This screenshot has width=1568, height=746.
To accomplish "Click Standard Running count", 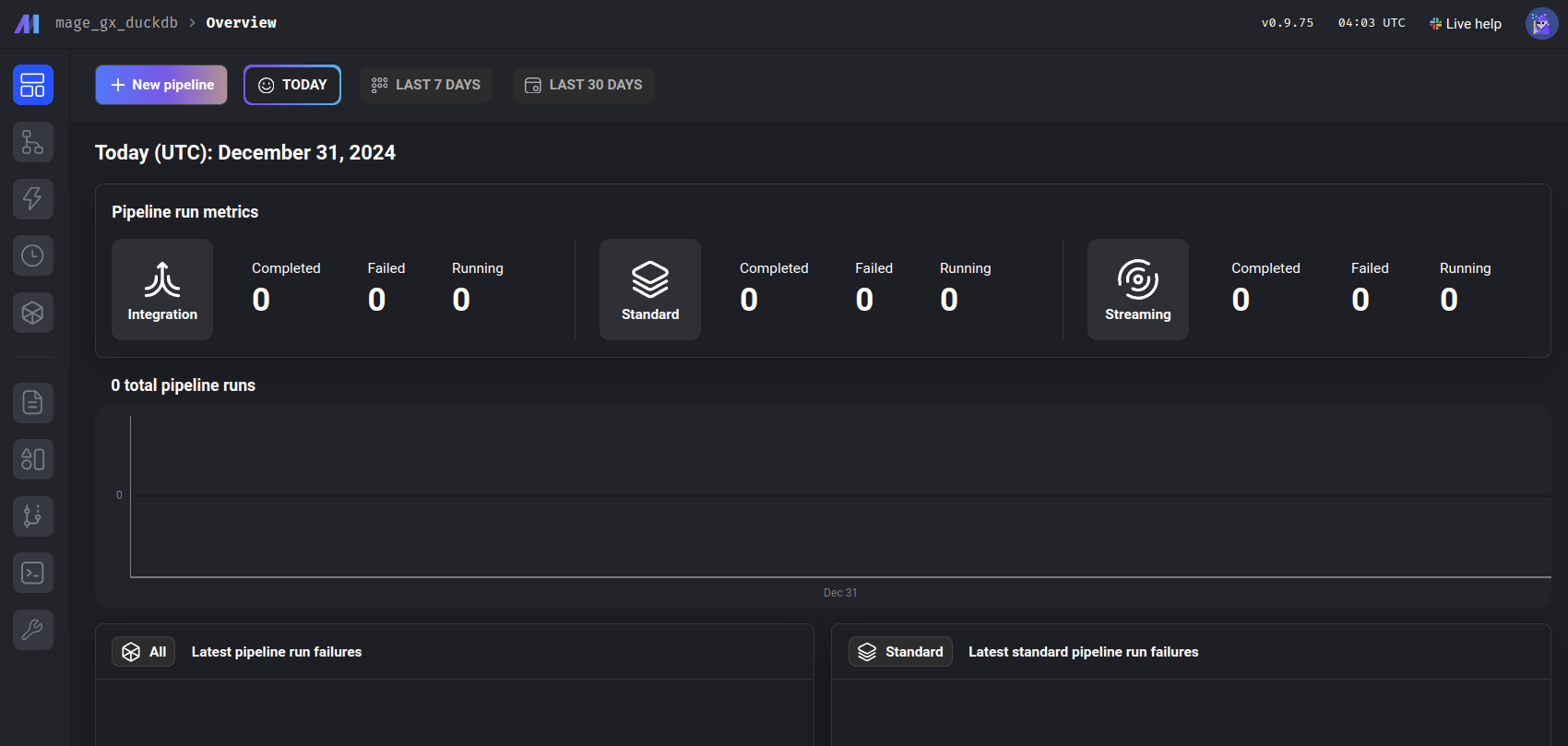I will pos(949,300).
